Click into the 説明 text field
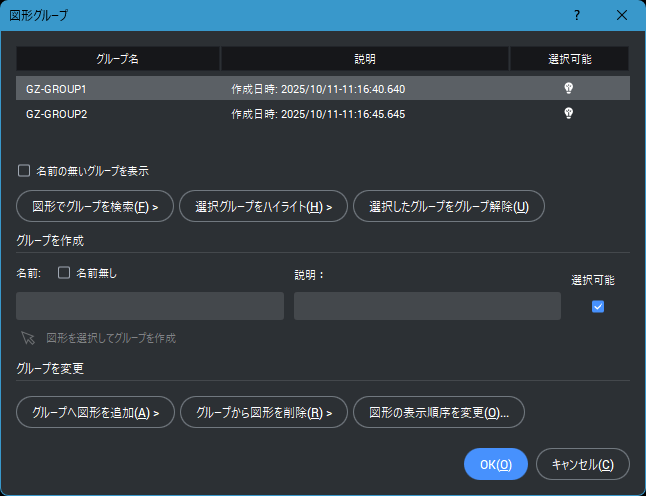Viewport: 646px width, 496px height. (x=427, y=306)
